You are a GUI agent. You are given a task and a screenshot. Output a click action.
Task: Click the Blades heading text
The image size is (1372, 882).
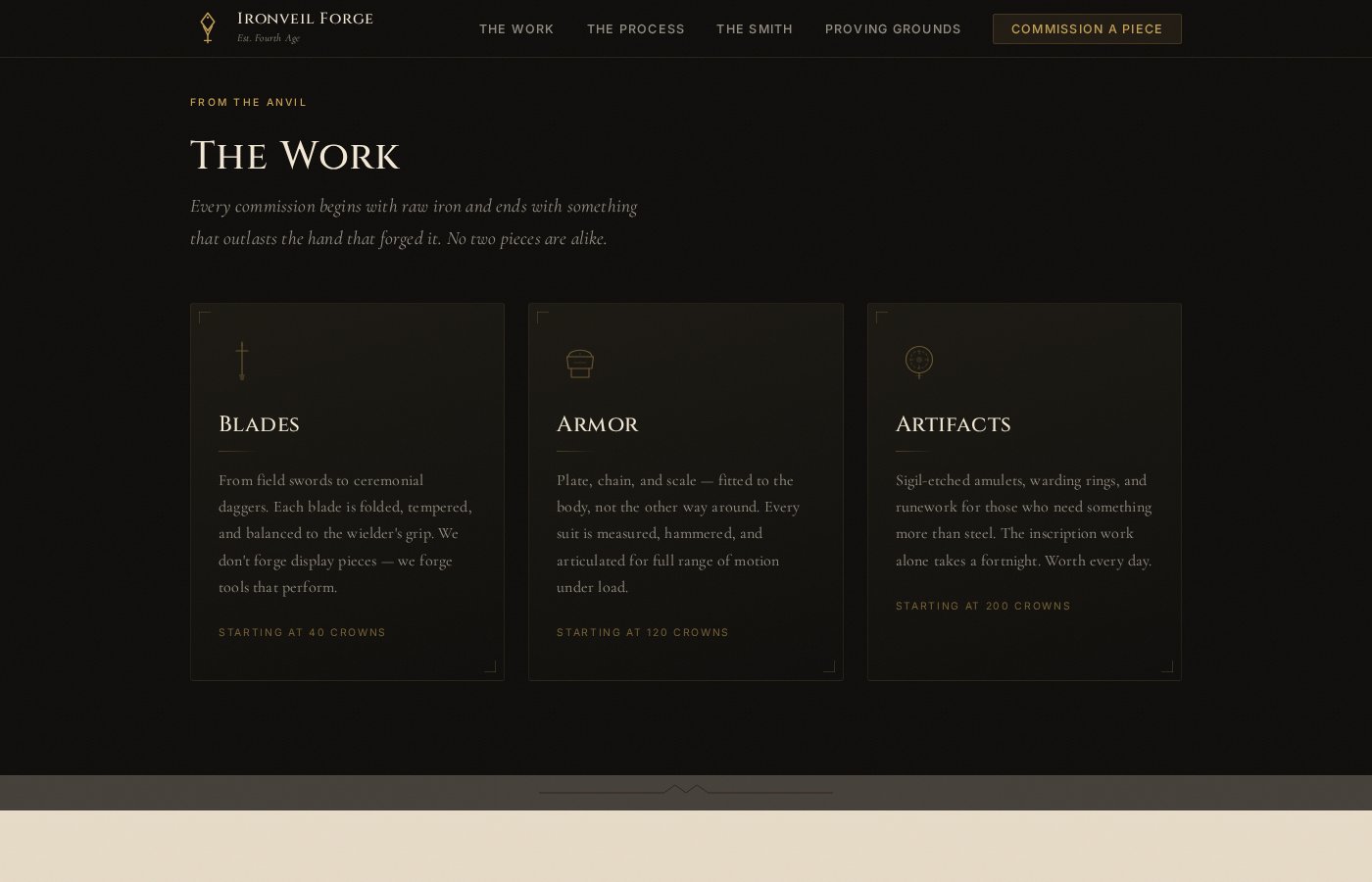pos(259,425)
